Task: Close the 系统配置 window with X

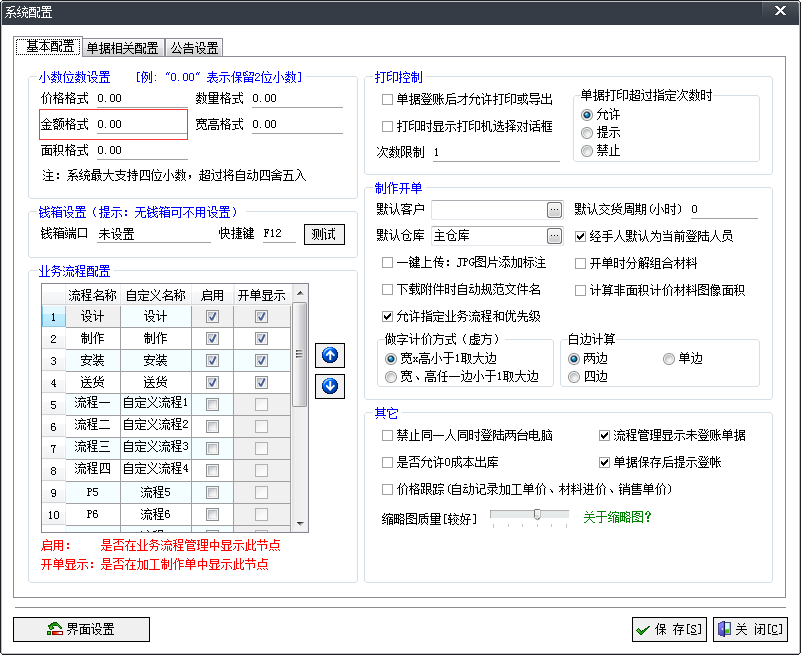Action: (780, 11)
